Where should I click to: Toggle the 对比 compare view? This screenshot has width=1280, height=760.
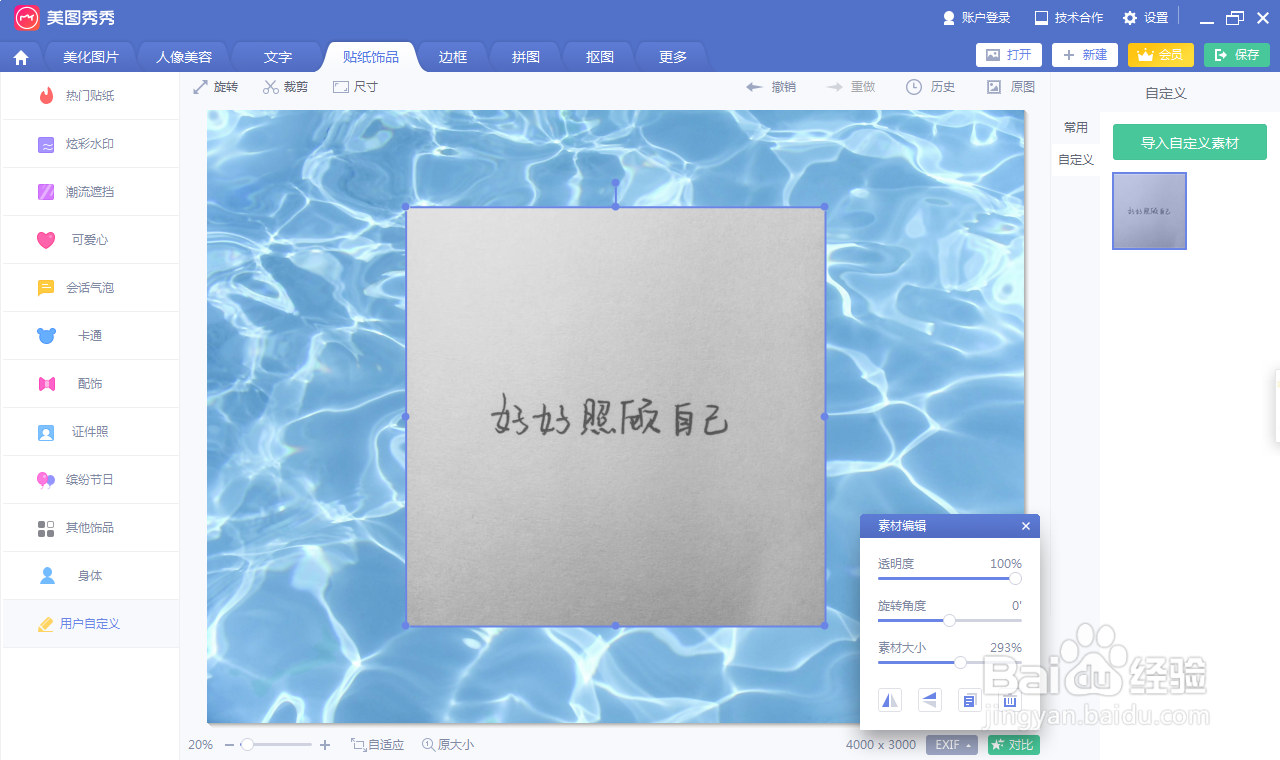point(1012,744)
